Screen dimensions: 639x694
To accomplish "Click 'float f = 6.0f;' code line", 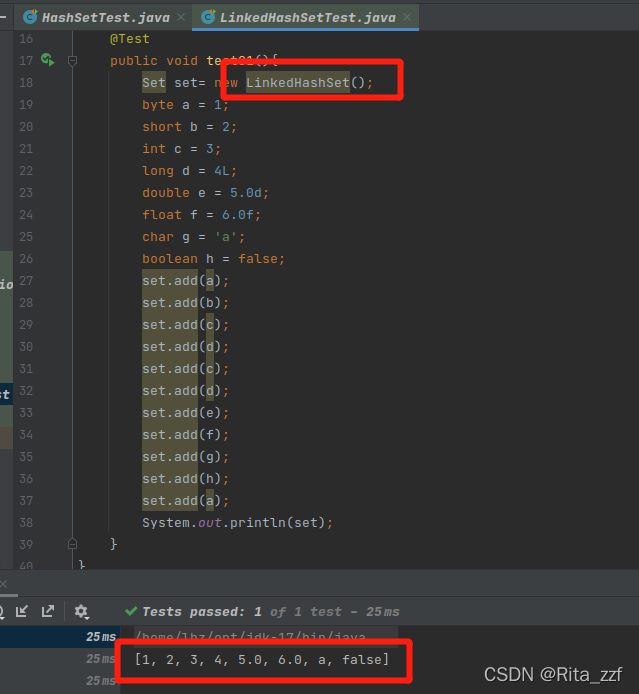I will [x=201, y=215].
